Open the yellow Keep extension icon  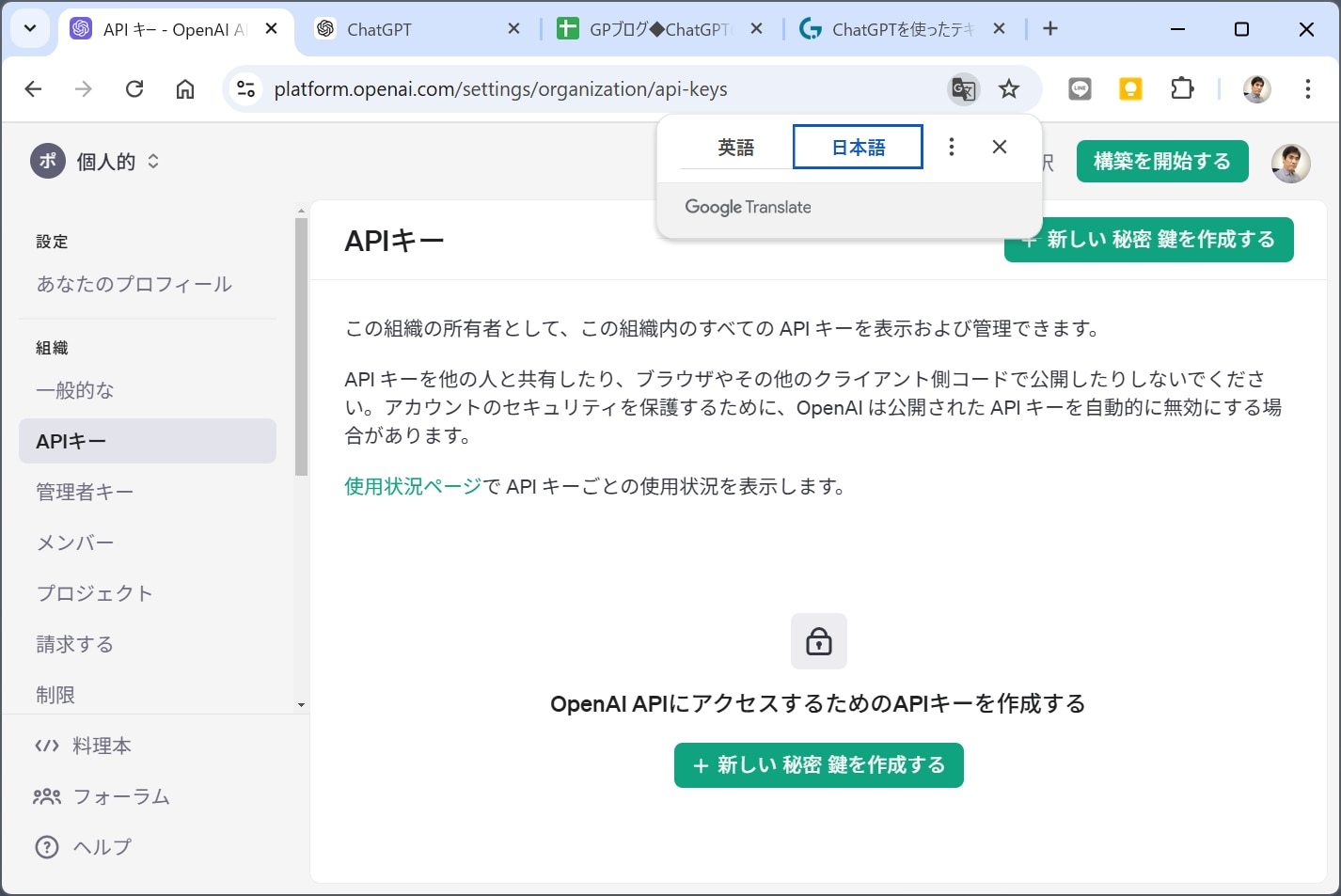pyautogui.click(x=1130, y=89)
